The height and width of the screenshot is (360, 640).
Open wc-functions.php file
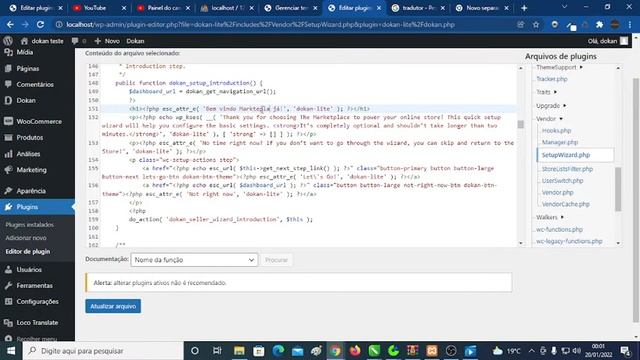(x=559, y=230)
